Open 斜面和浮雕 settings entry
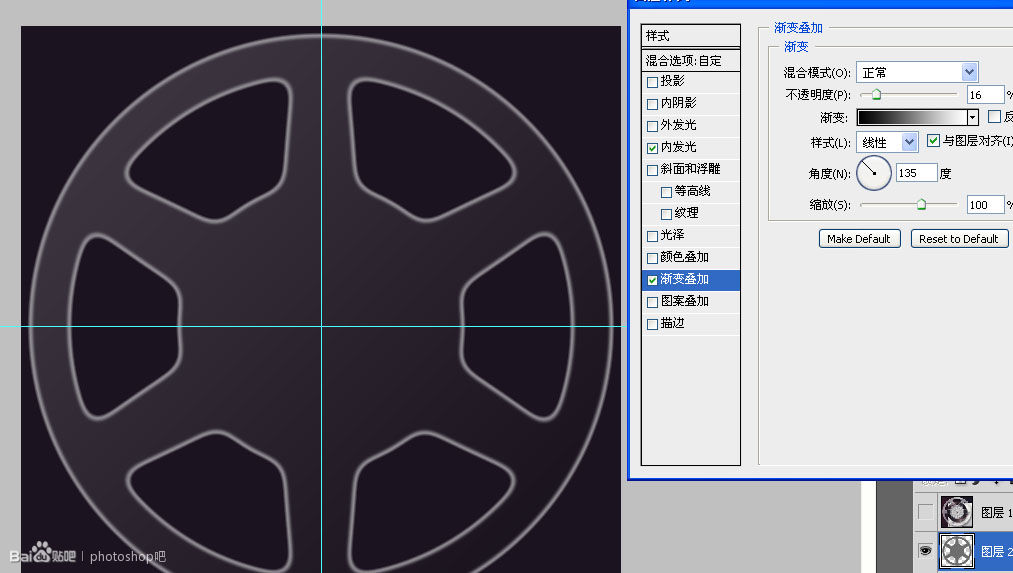Screen dimensions: 1013x573 (691, 169)
